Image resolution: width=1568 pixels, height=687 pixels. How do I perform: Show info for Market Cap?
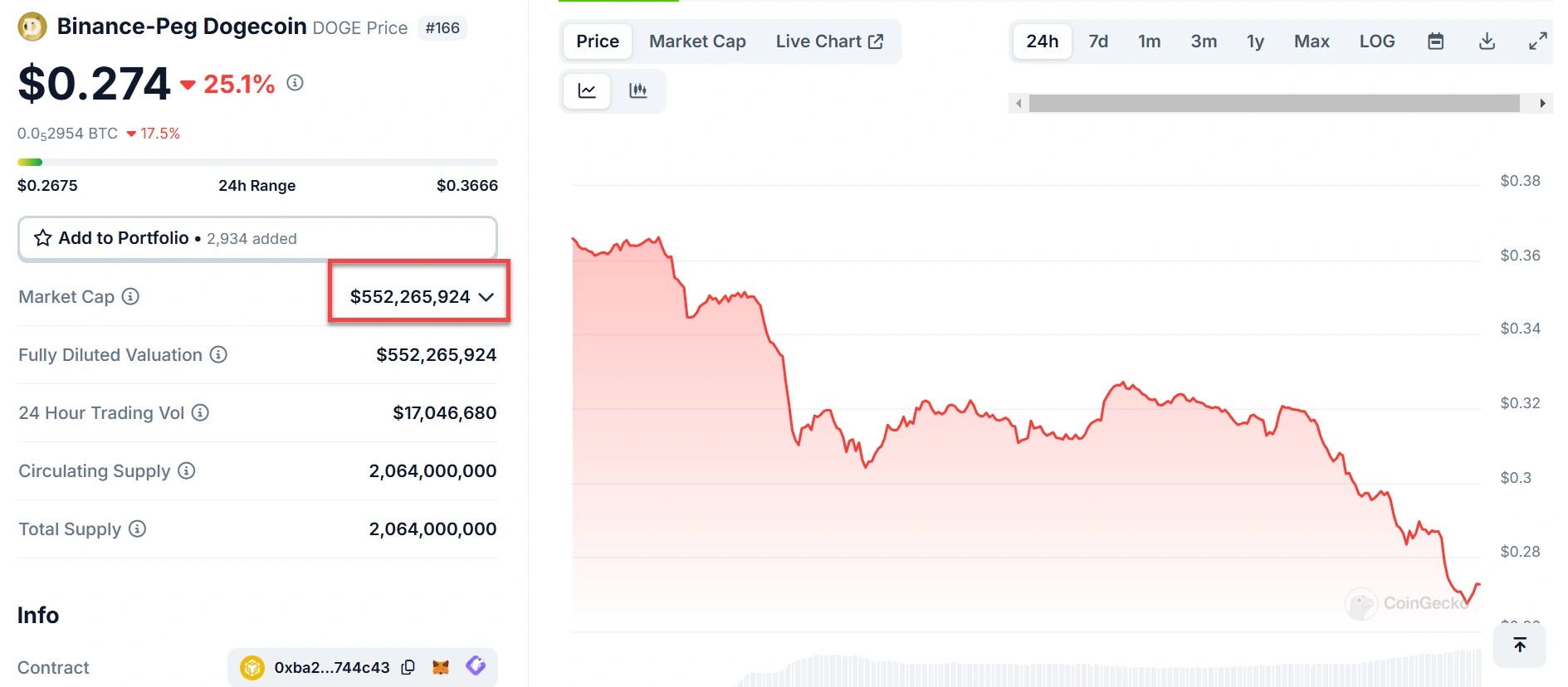[x=130, y=296]
